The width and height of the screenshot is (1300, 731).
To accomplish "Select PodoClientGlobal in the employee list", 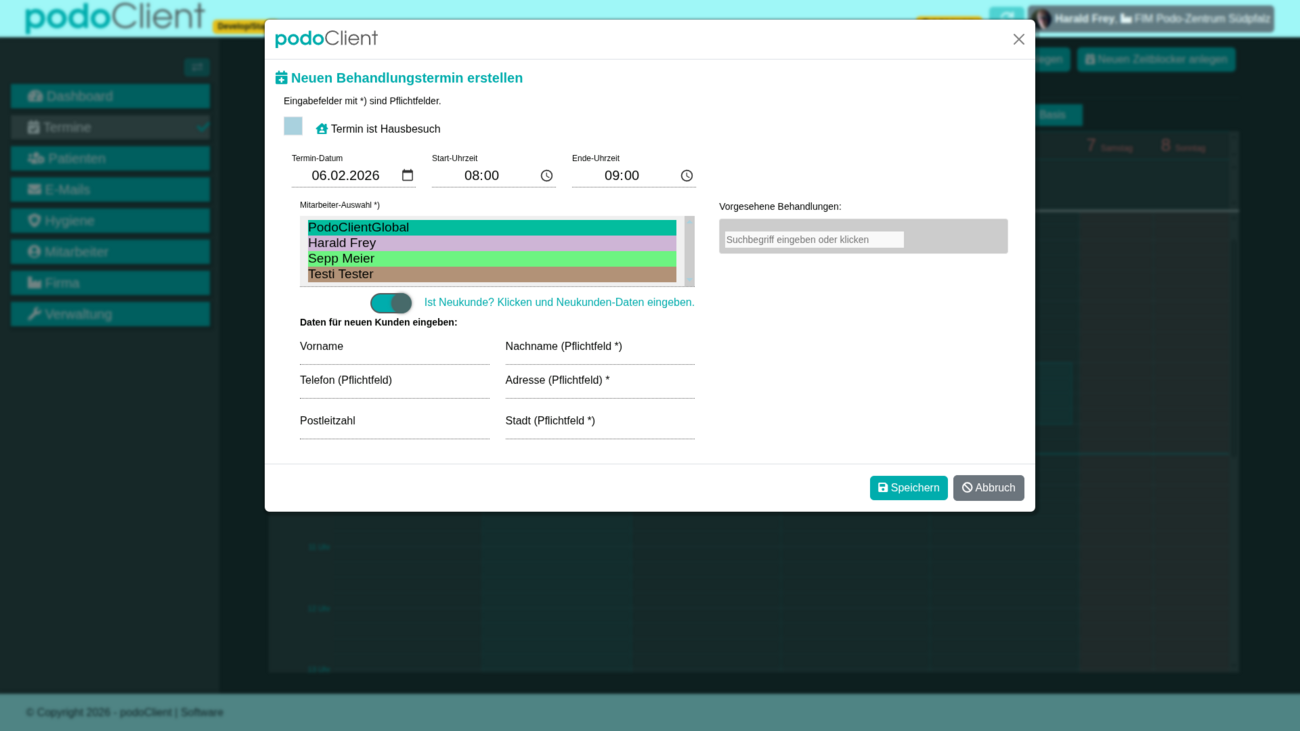I will coord(491,228).
